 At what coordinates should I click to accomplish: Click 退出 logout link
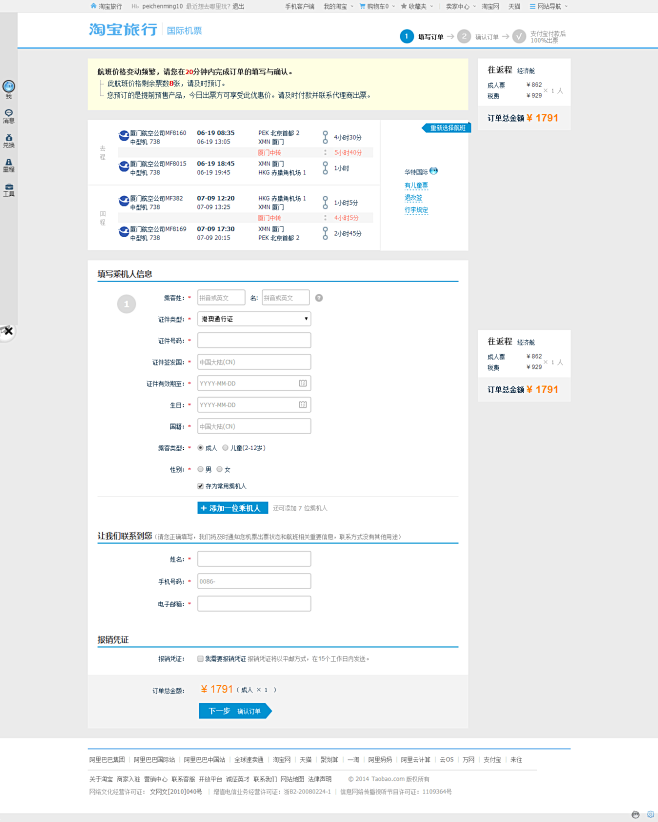238,6
